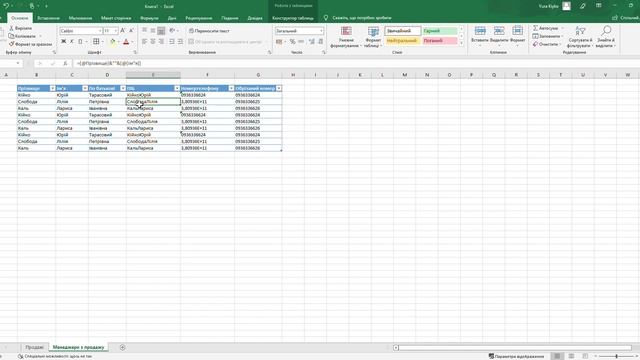Open the Conditional Formatting menu (Умовне форматування)
Viewport: 640px width, 360px height.
click(x=346, y=37)
